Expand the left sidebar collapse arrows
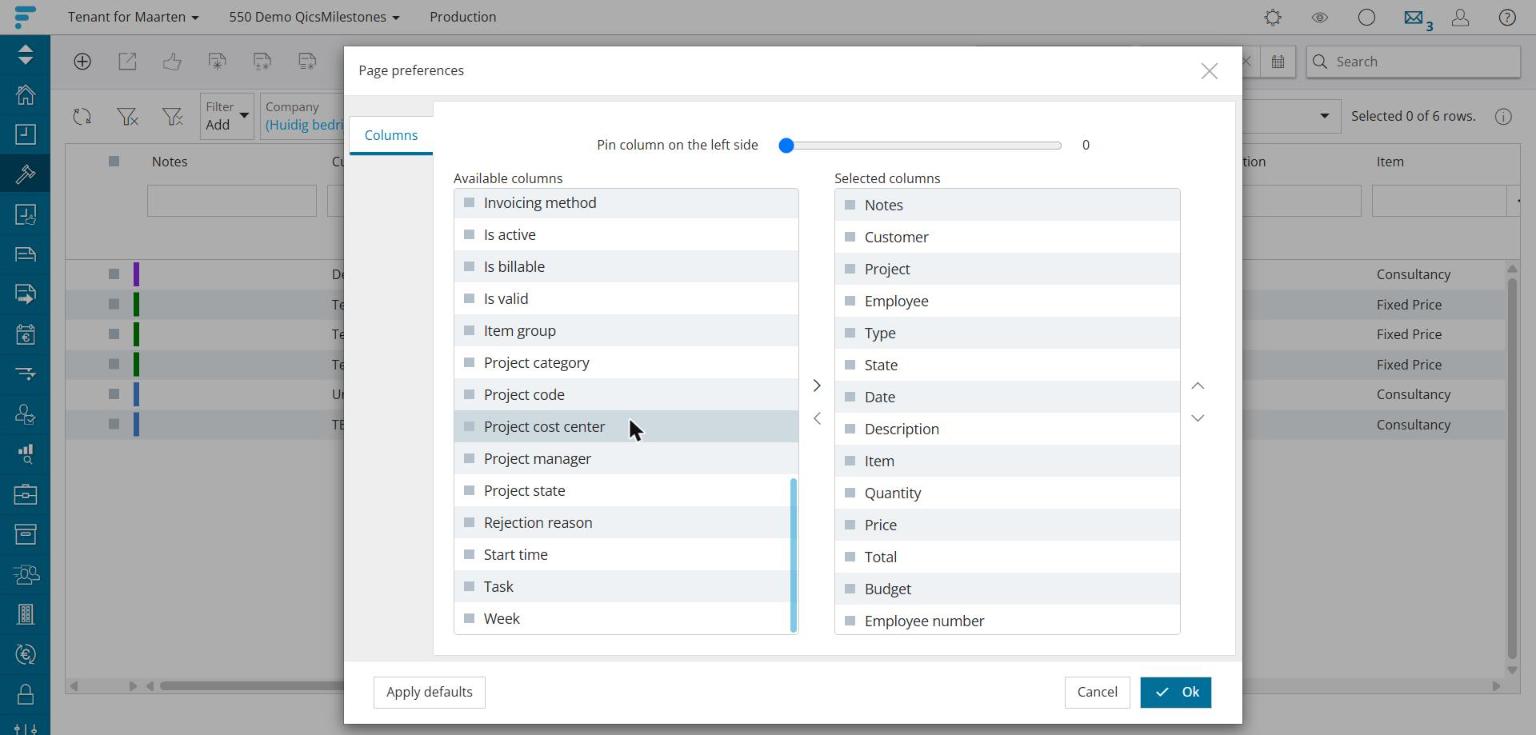 [x=25, y=55]
